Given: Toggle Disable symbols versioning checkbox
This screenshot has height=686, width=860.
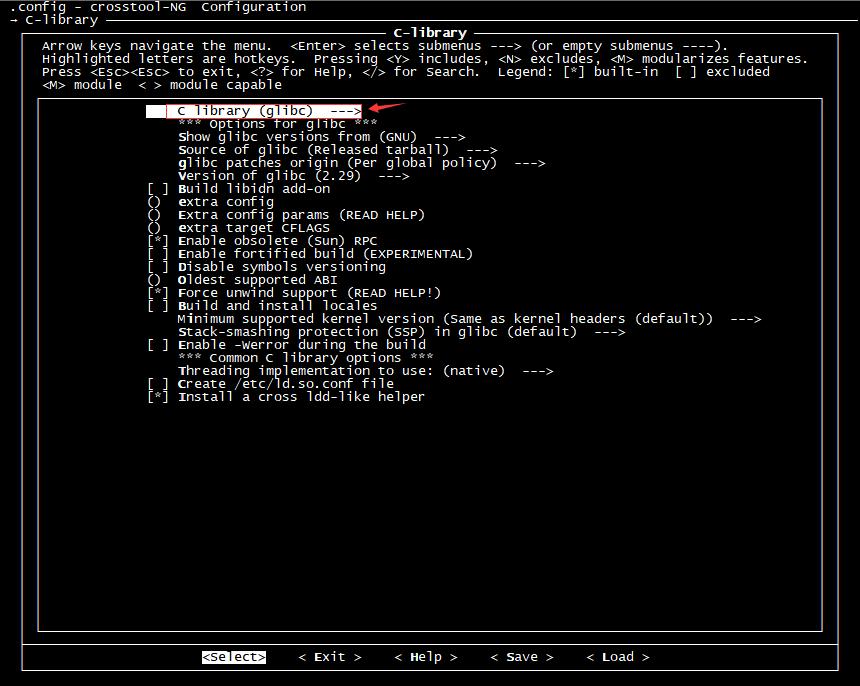Looking at the screenshot, I should 267,267.
